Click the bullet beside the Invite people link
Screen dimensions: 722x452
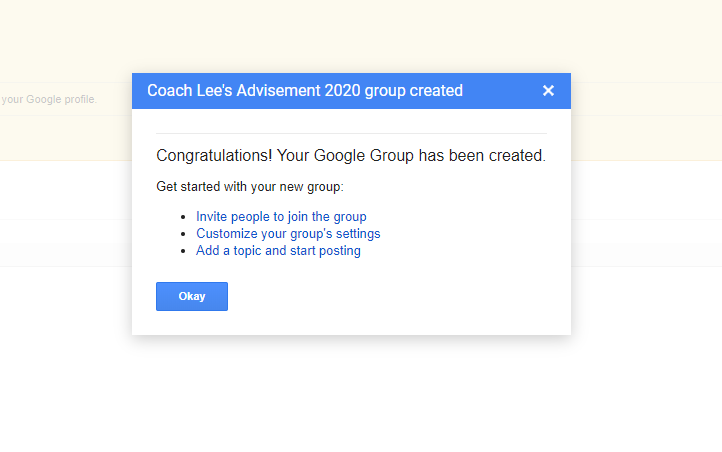(184, 217)
